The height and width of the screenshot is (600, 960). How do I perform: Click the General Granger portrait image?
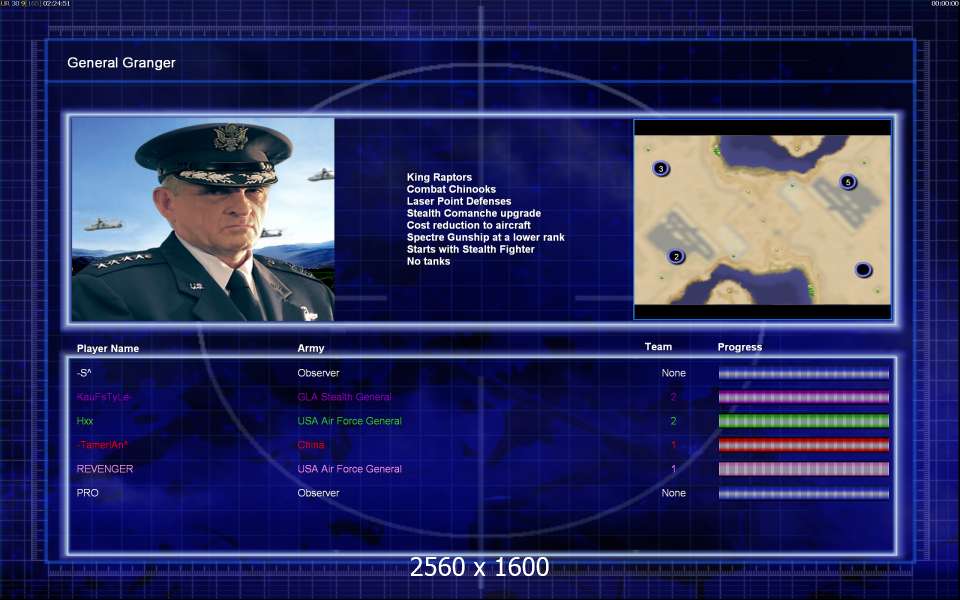point(203,219)
